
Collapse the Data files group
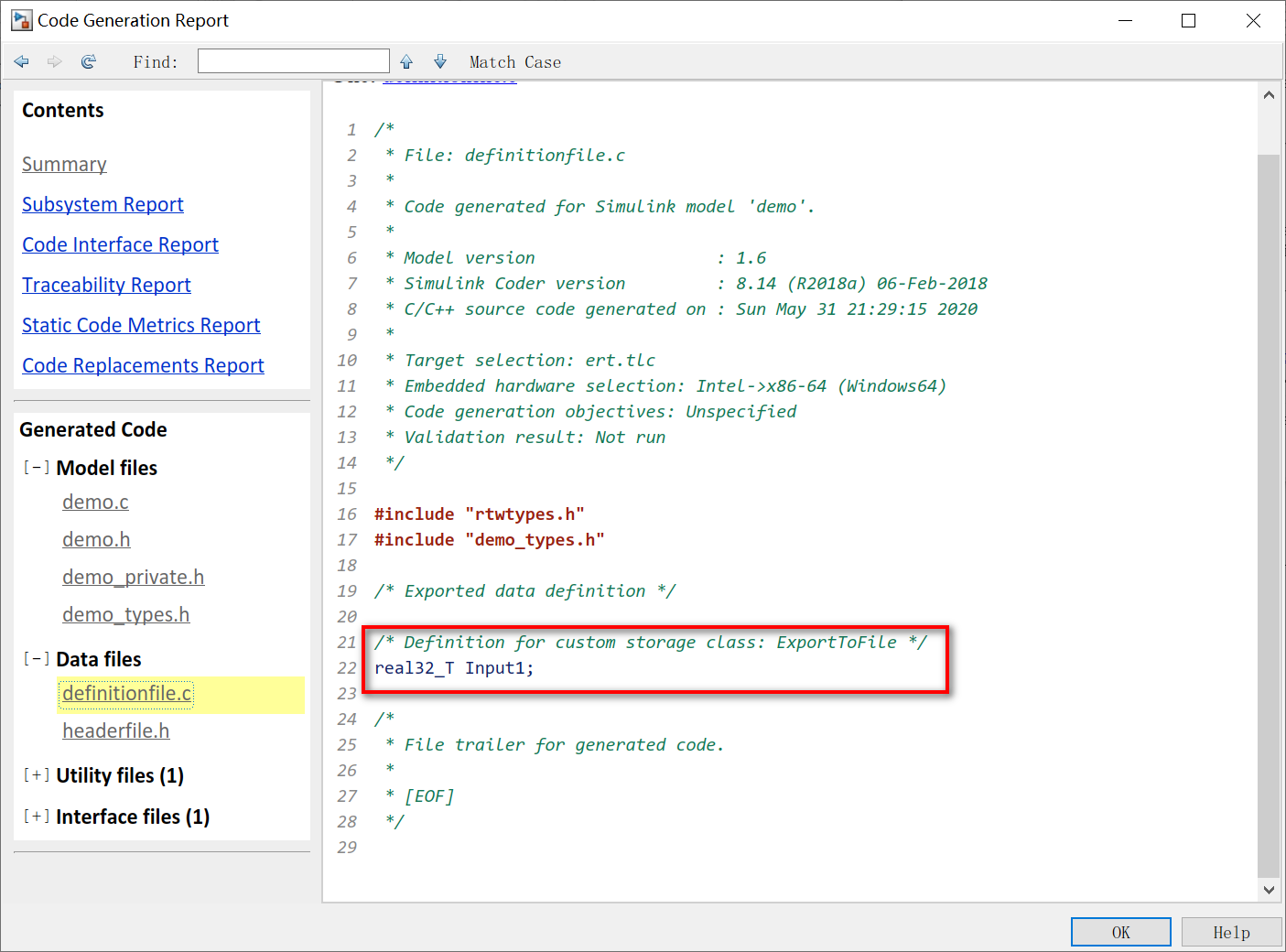[36, 659]
